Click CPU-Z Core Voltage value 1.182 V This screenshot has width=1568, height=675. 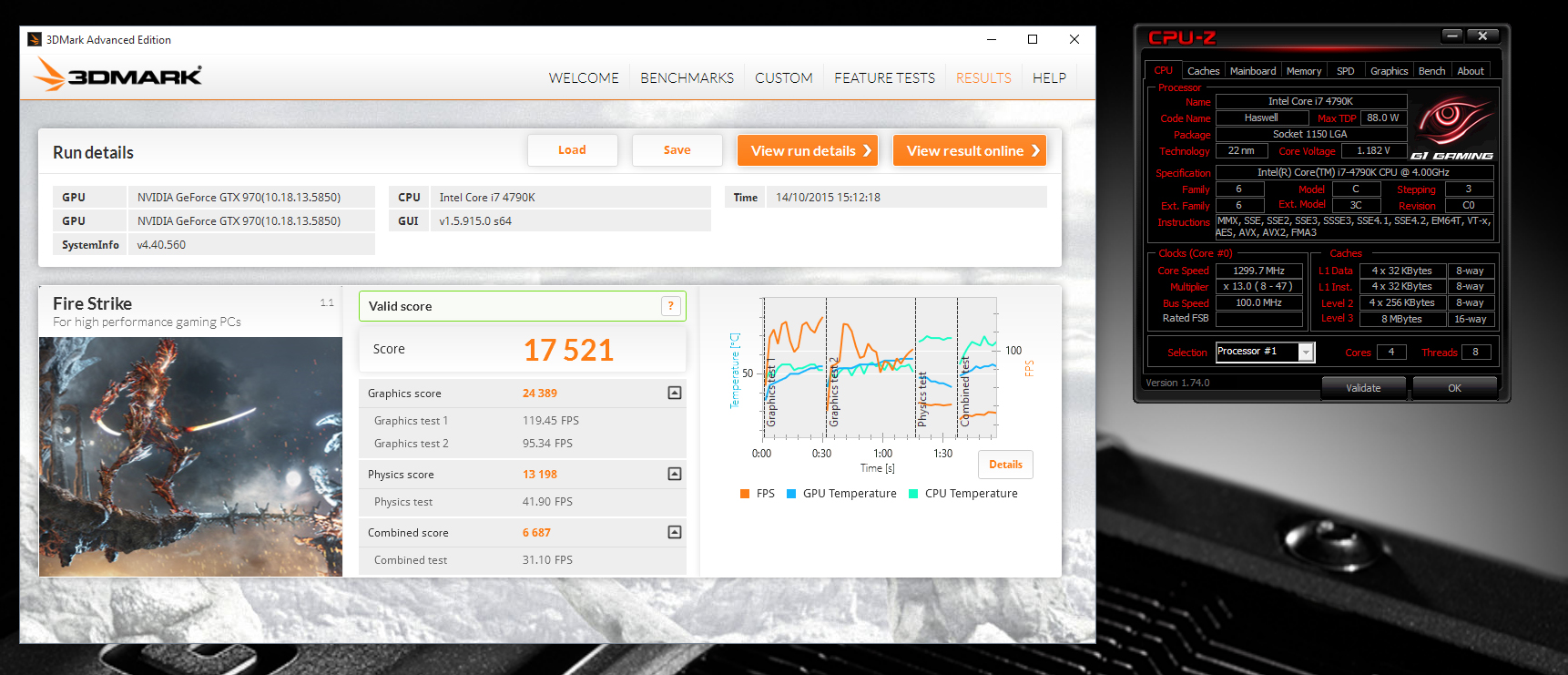pos(1373,150)
